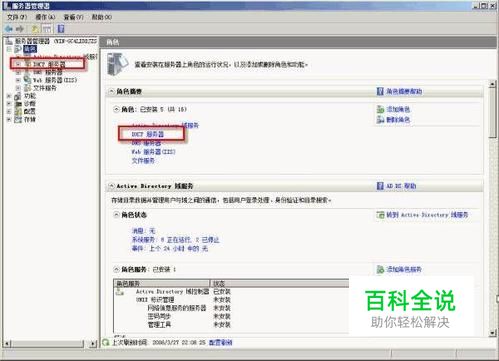
Task: Click 转到 Active Directory 域服务 link
Action: coord(427,215)
